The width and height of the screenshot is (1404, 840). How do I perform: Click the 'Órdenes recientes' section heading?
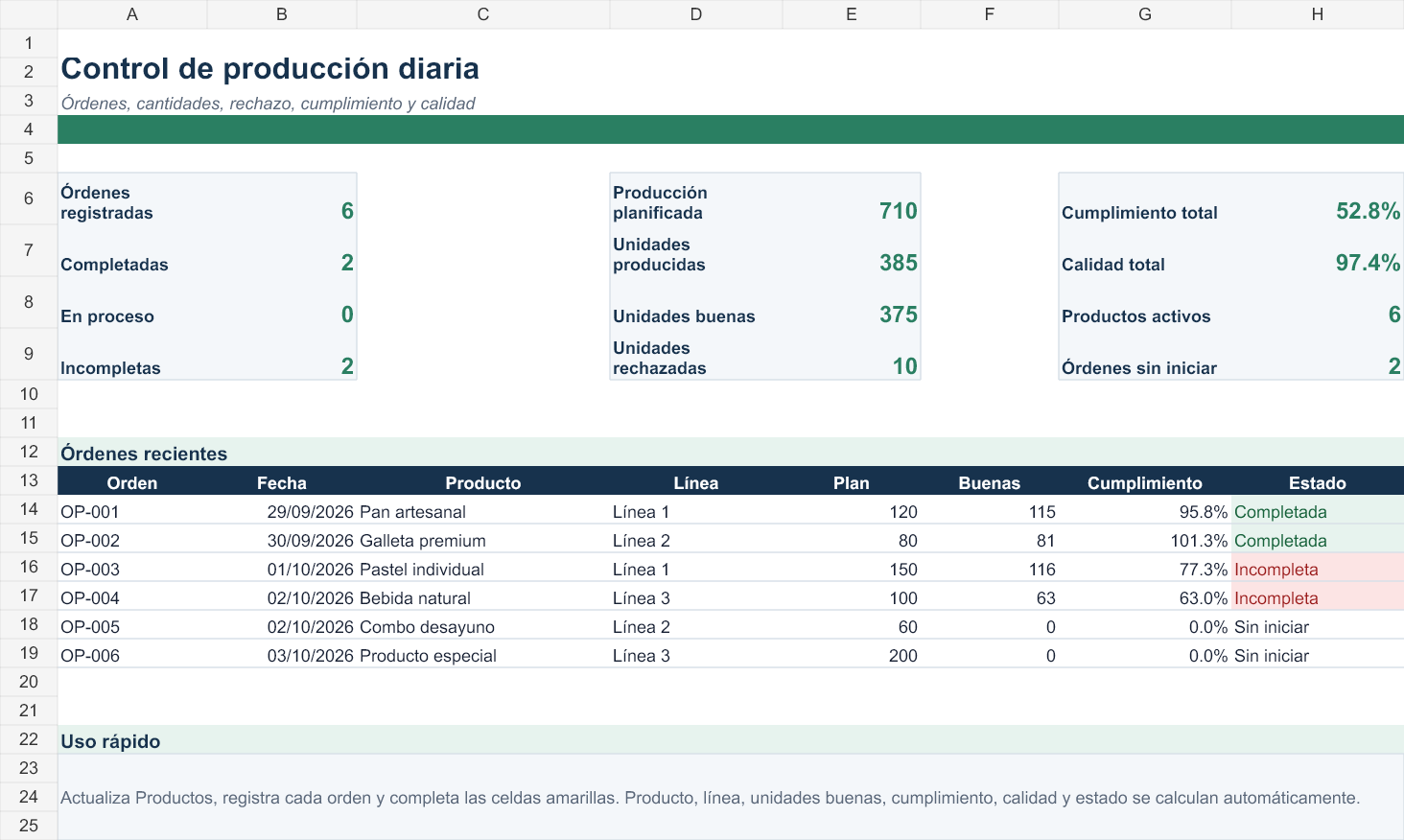pyautogui.click(x=144, y=454)
